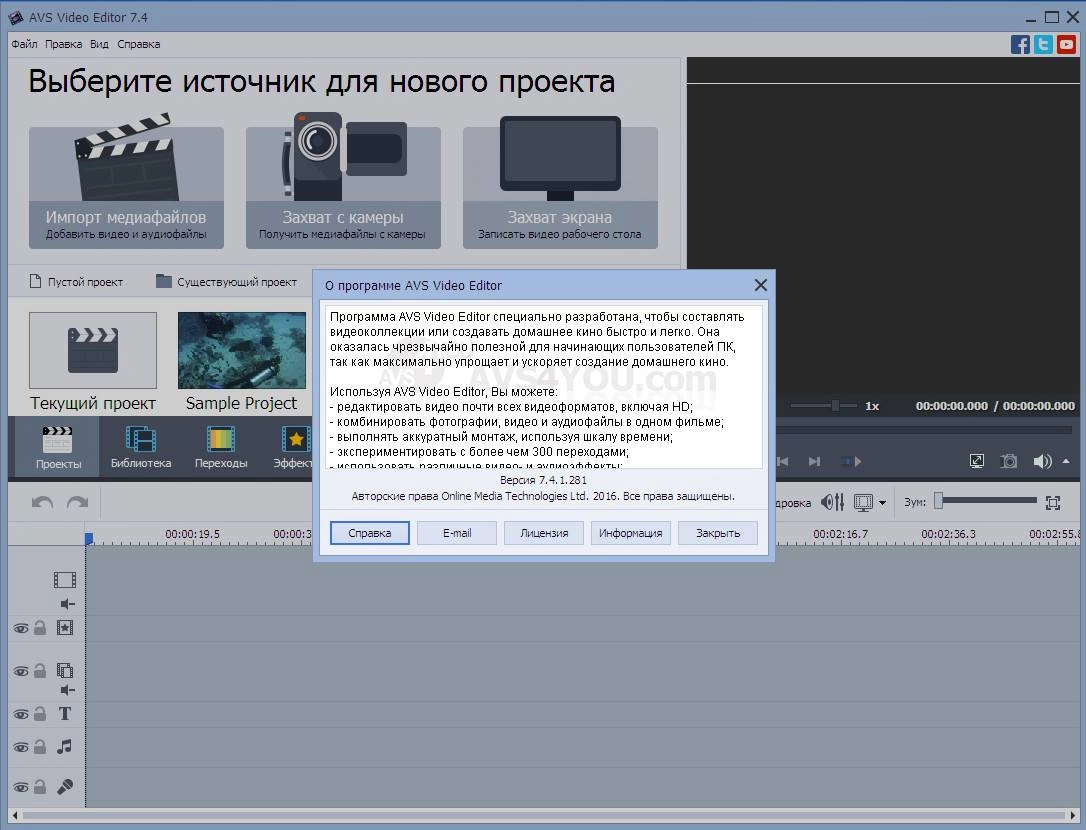Open the Справка menu
The image size is (1086, 830).
[139, 44]
